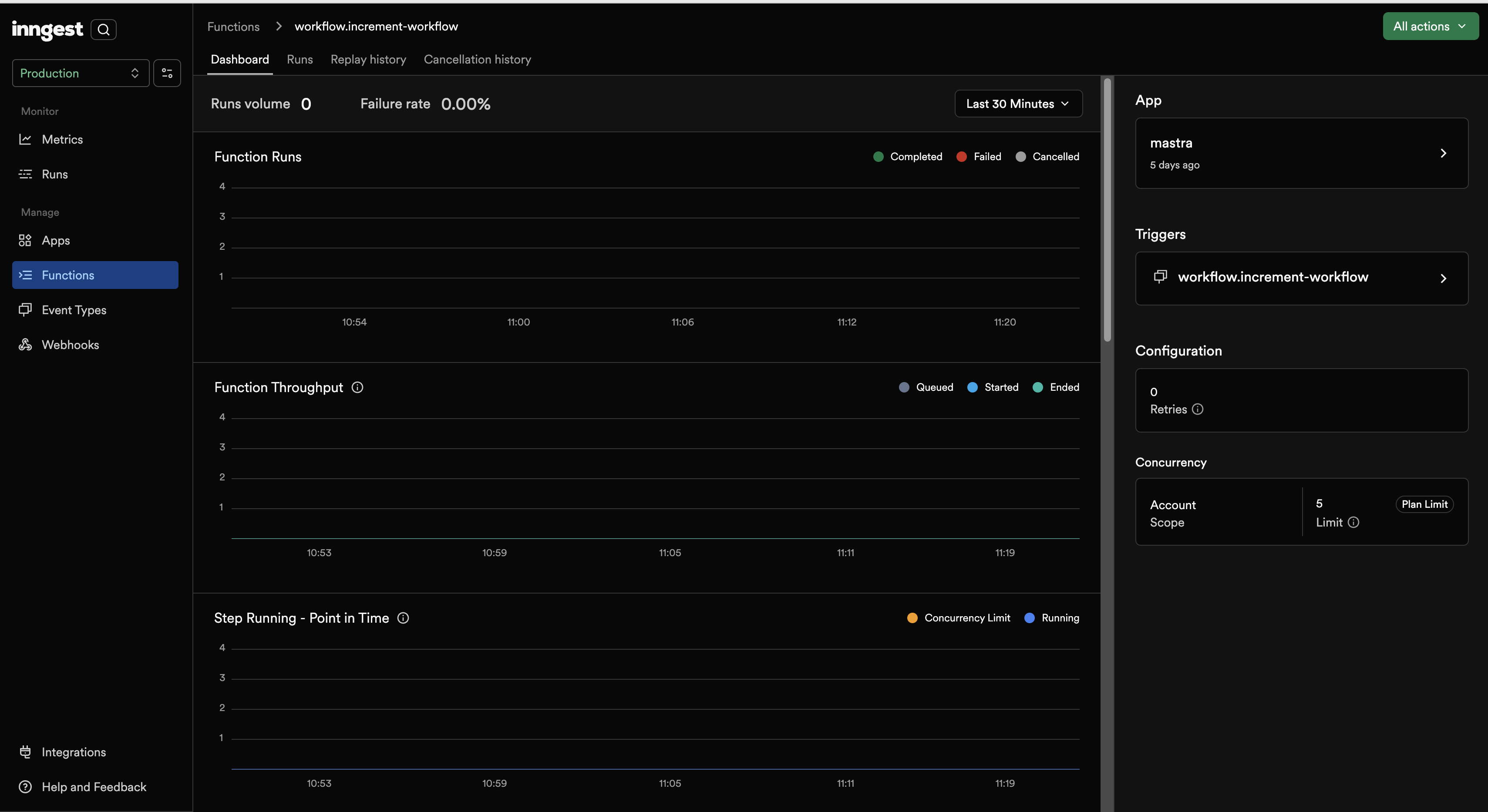1488x812 pixels.
Task: Expand the Last 30 Minutes time range
Action: [x=1018, y=104]
